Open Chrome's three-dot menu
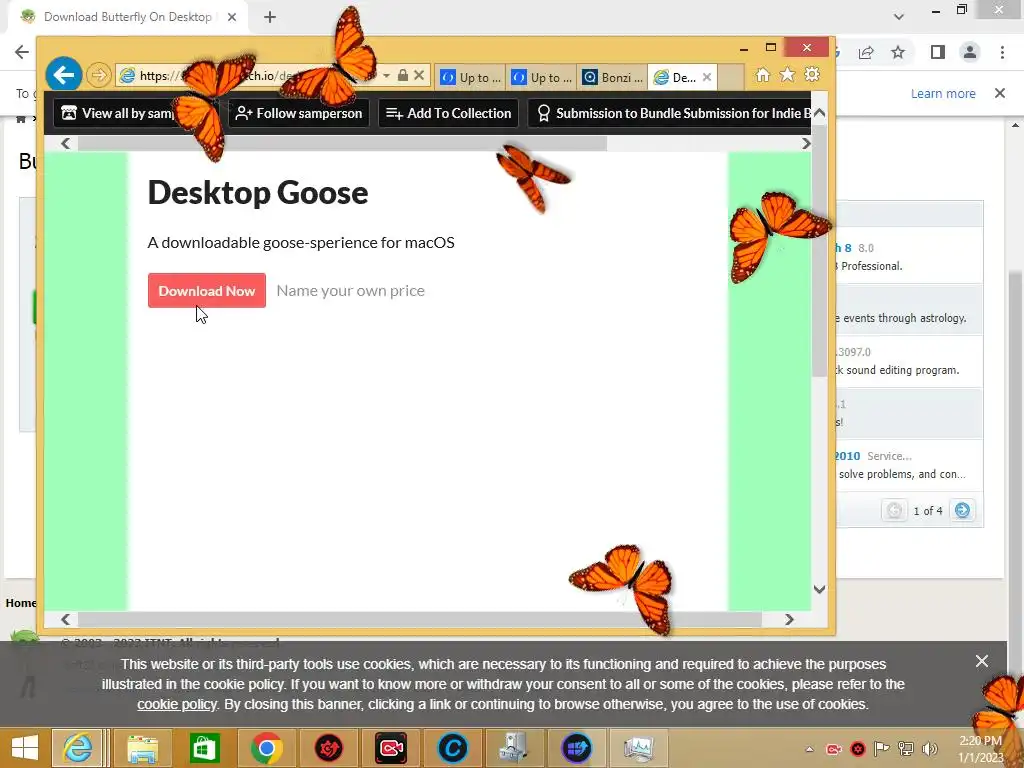This screenshot has height=768, width=1024. point(1002,52)
